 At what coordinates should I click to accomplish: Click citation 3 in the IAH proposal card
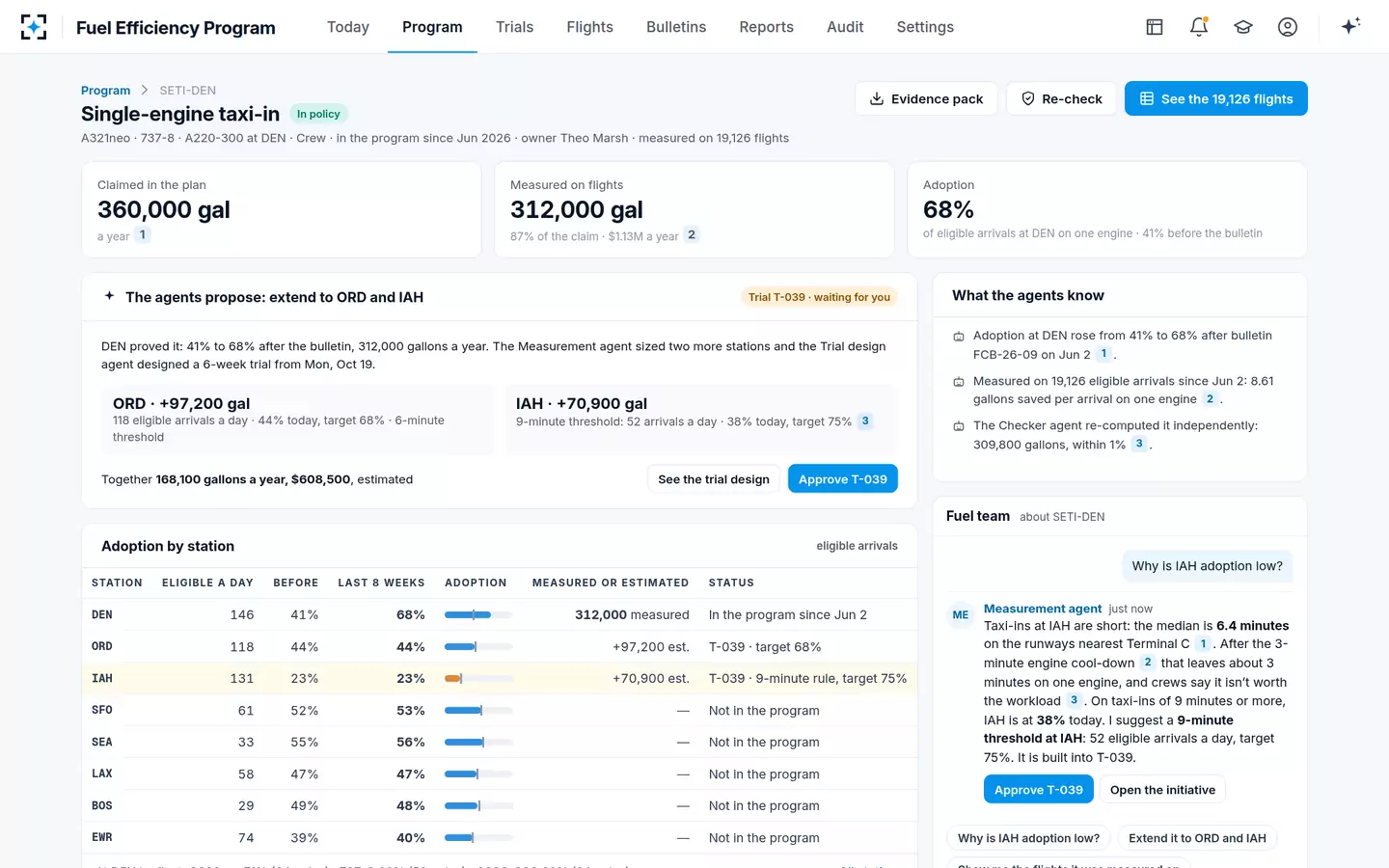click(865, 421)
